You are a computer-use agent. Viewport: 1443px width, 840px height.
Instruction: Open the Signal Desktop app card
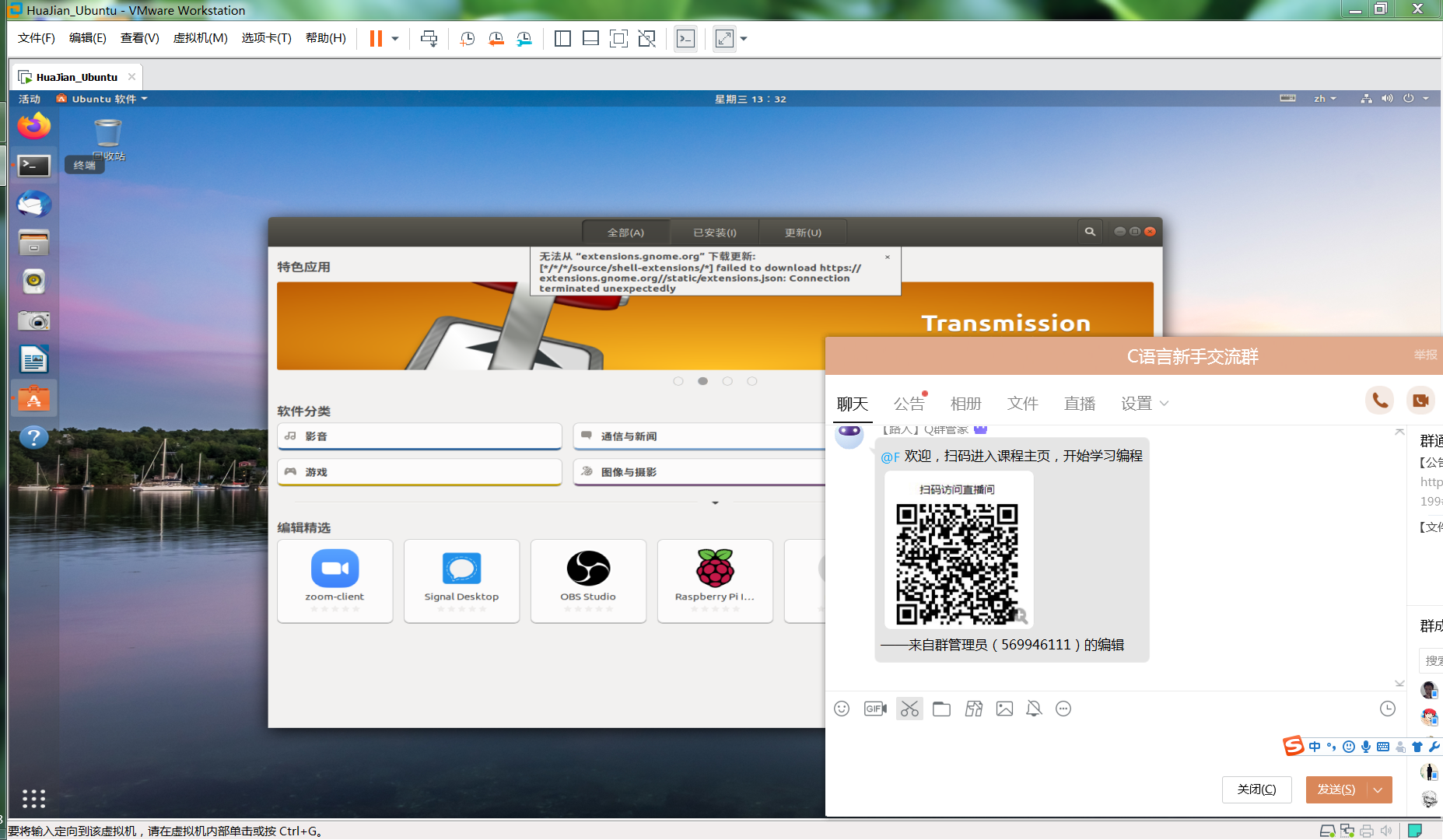461,581
